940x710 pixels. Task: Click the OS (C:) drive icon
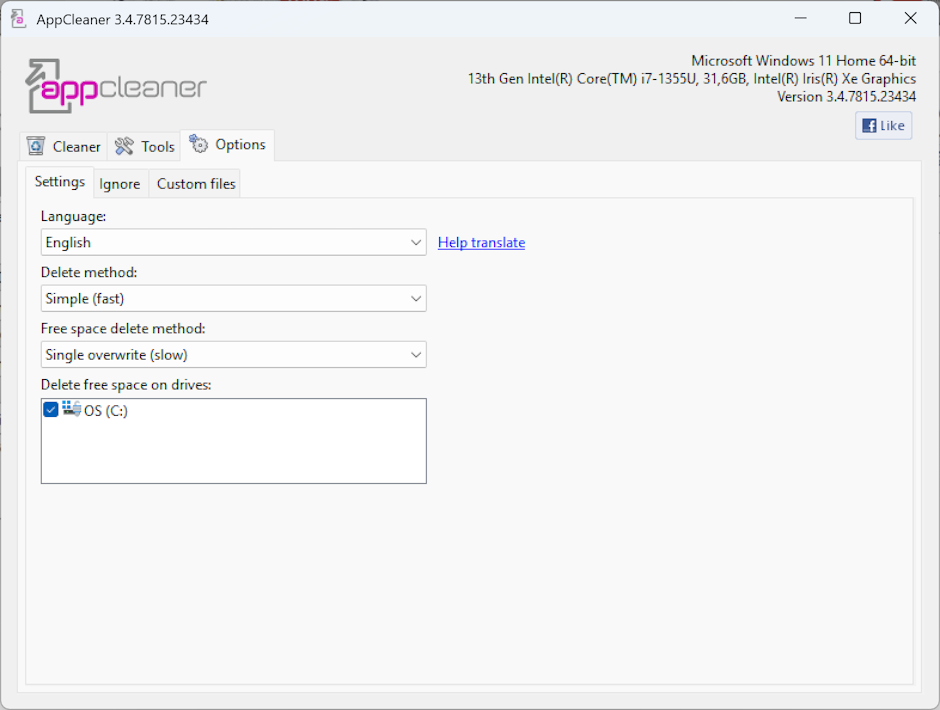(71, 409)
